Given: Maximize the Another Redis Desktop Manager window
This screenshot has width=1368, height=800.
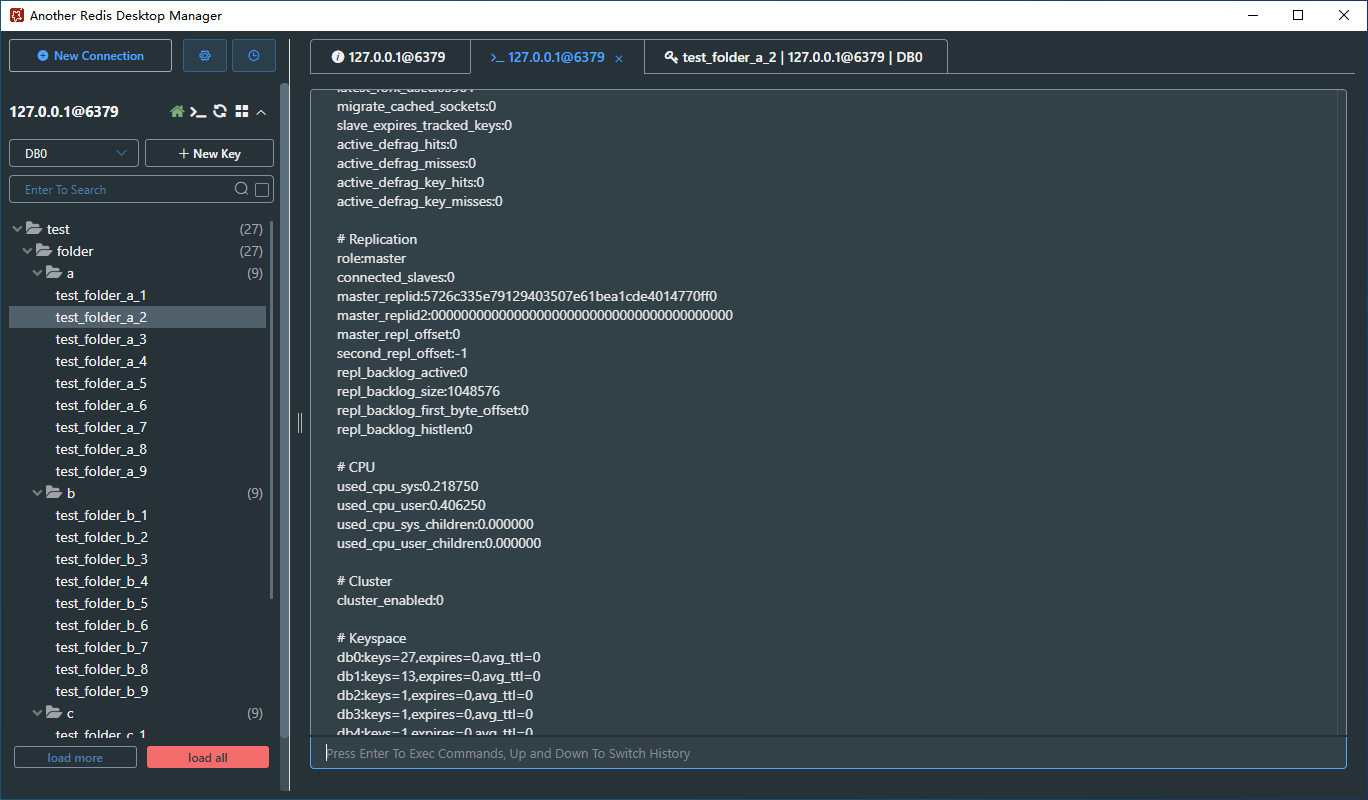Looking at the screenshot, I should pyautogui.click(x=1298, y=15).
